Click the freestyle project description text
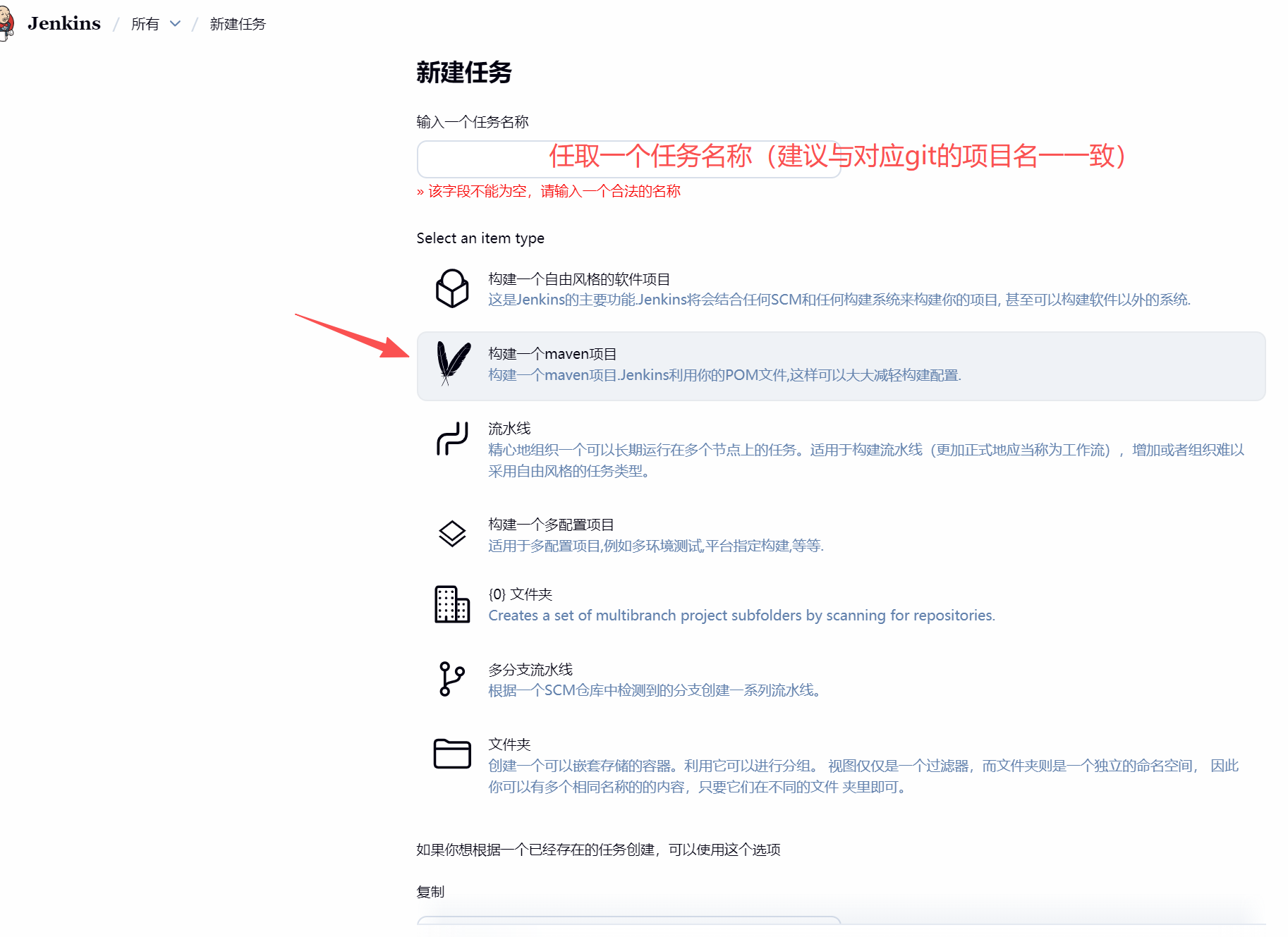Image resolution: width=1288 pixels, height=937 pixels. [839, 300]
